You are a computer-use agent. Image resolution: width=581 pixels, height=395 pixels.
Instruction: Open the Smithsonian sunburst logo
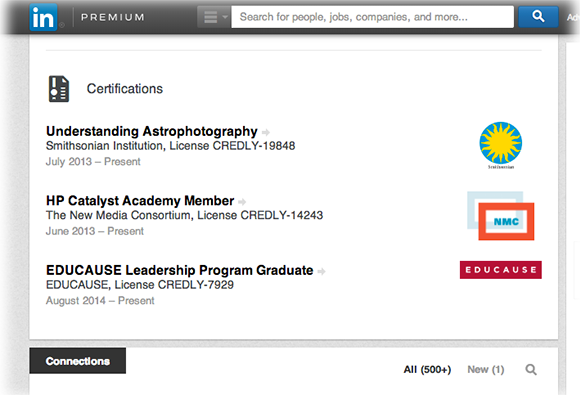coord(501,145)
